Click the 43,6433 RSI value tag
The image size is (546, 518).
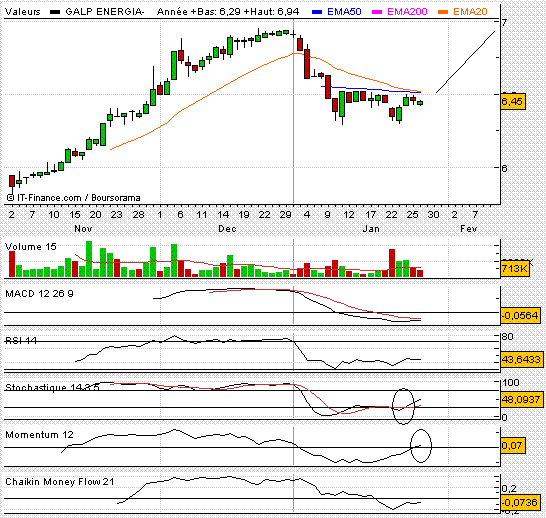(522, 359)
